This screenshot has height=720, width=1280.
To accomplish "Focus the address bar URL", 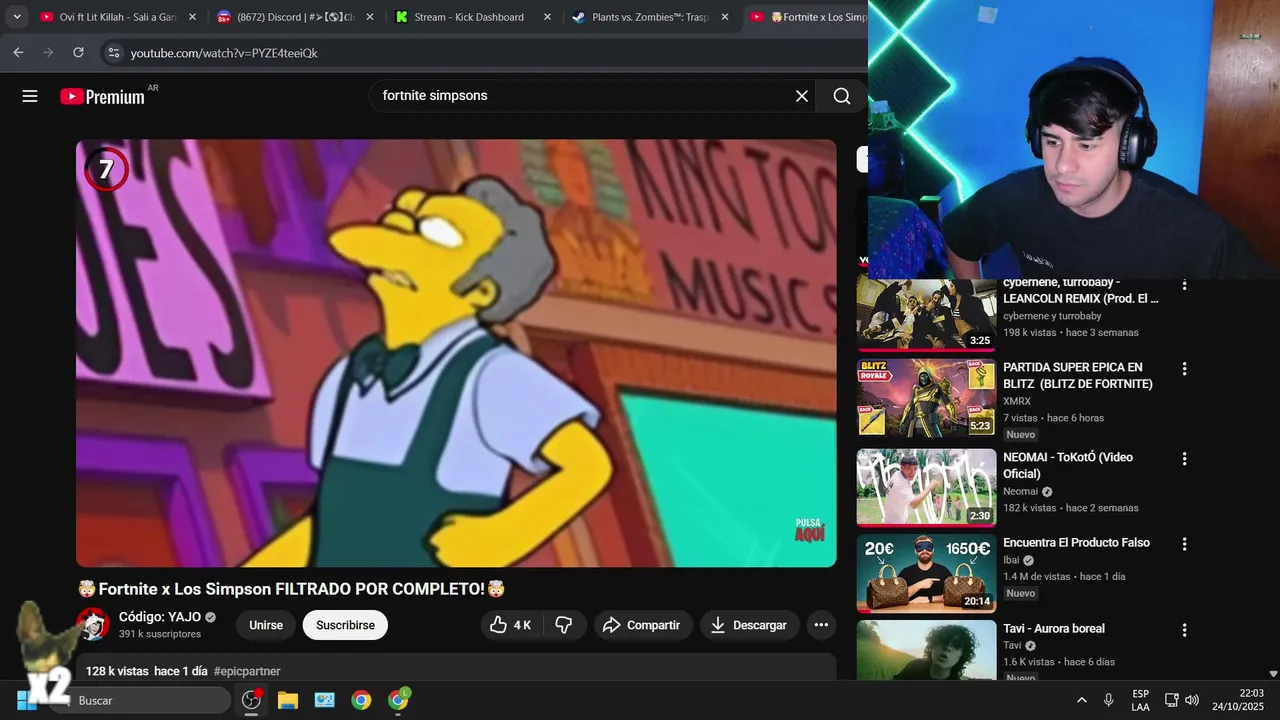I will [224, 53].
